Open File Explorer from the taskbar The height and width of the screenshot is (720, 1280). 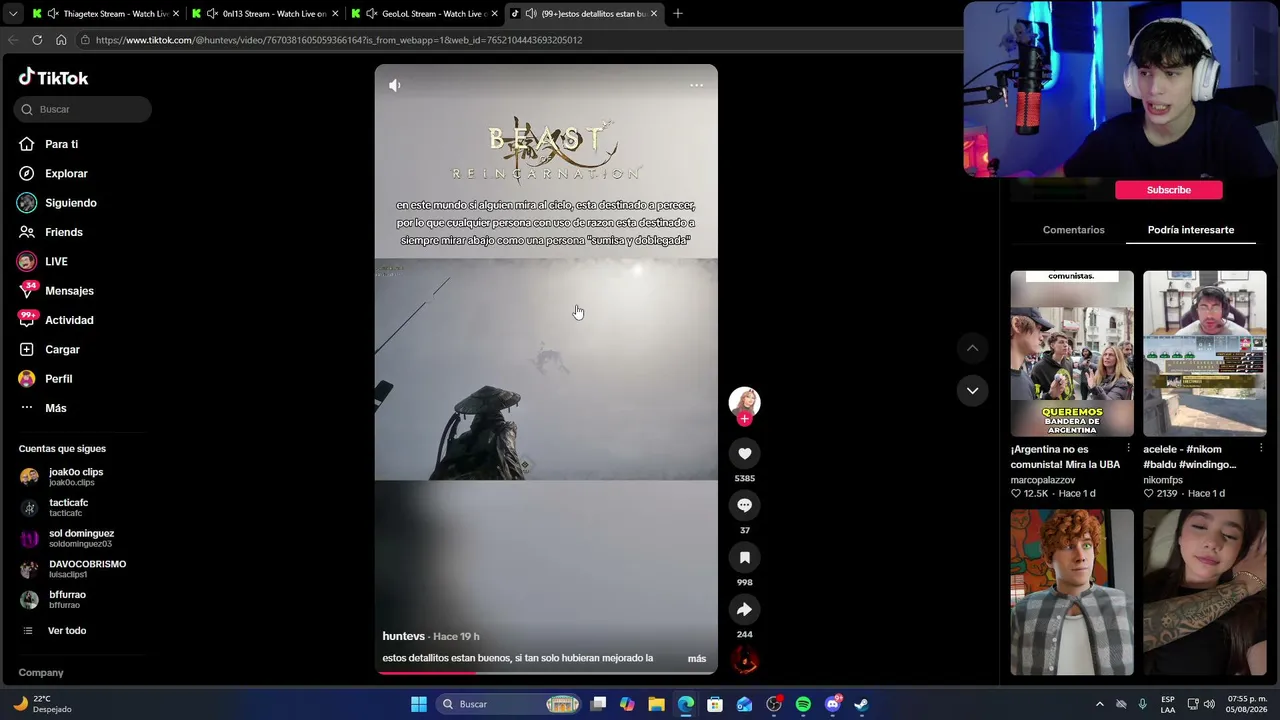pos(656,704)
